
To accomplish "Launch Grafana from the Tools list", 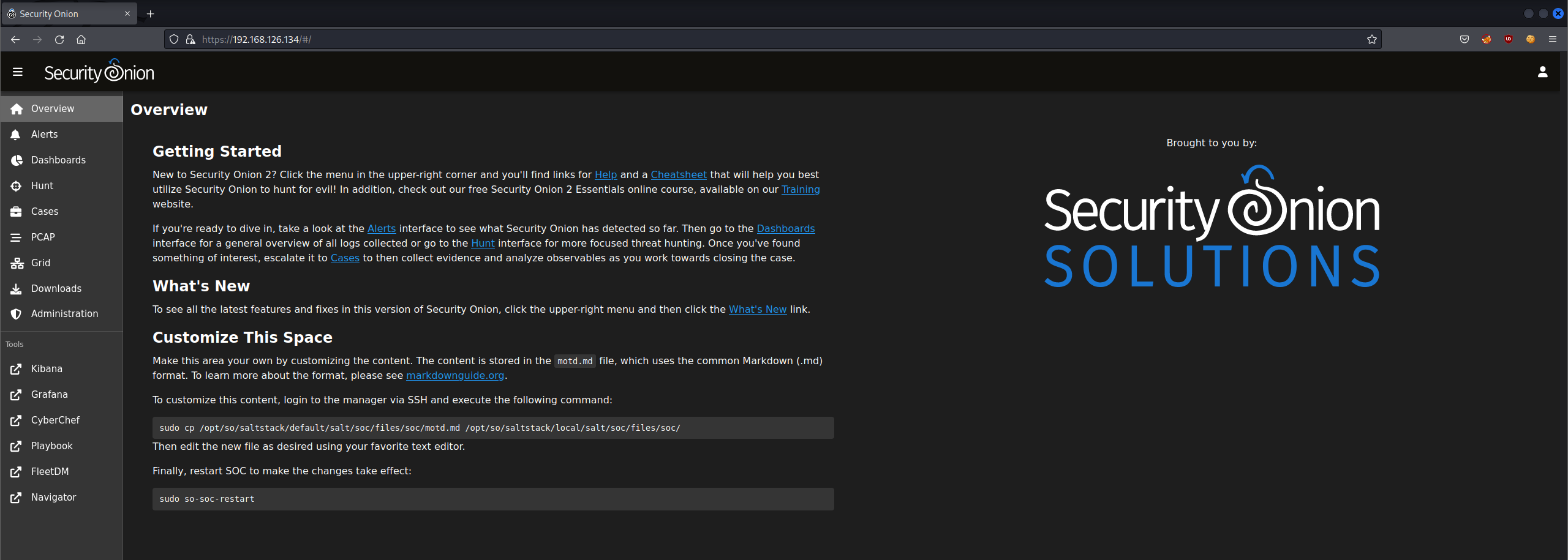I will pyautogui.click(x=61, y=395).
